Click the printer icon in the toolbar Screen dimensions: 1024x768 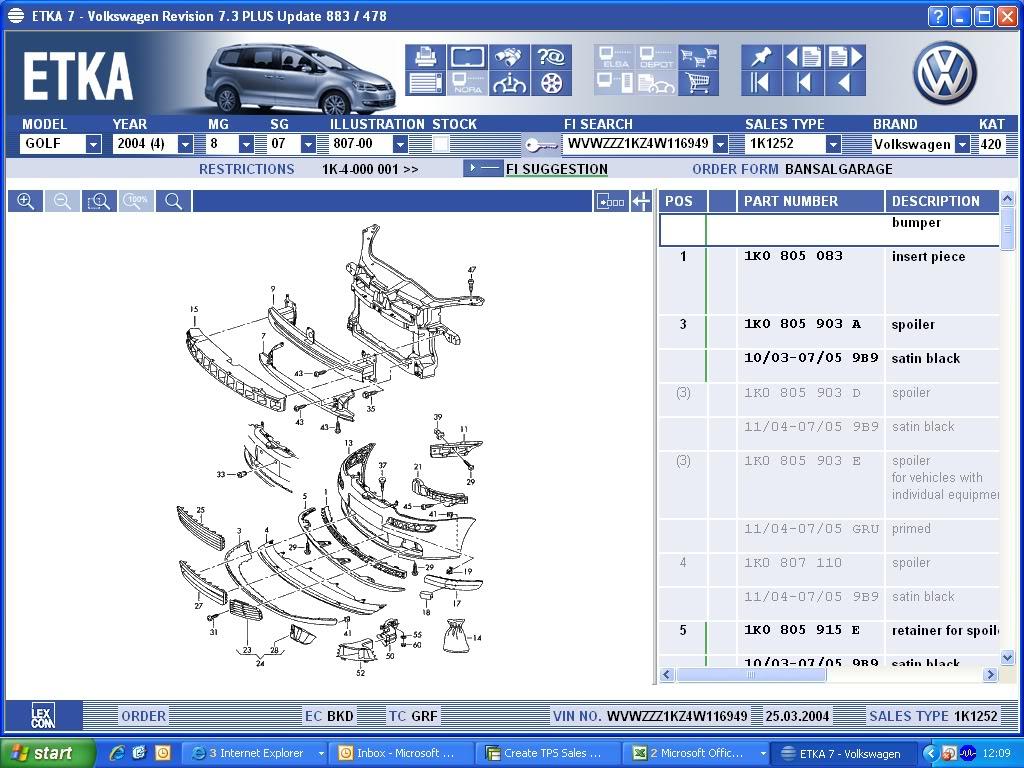[426, 57]
